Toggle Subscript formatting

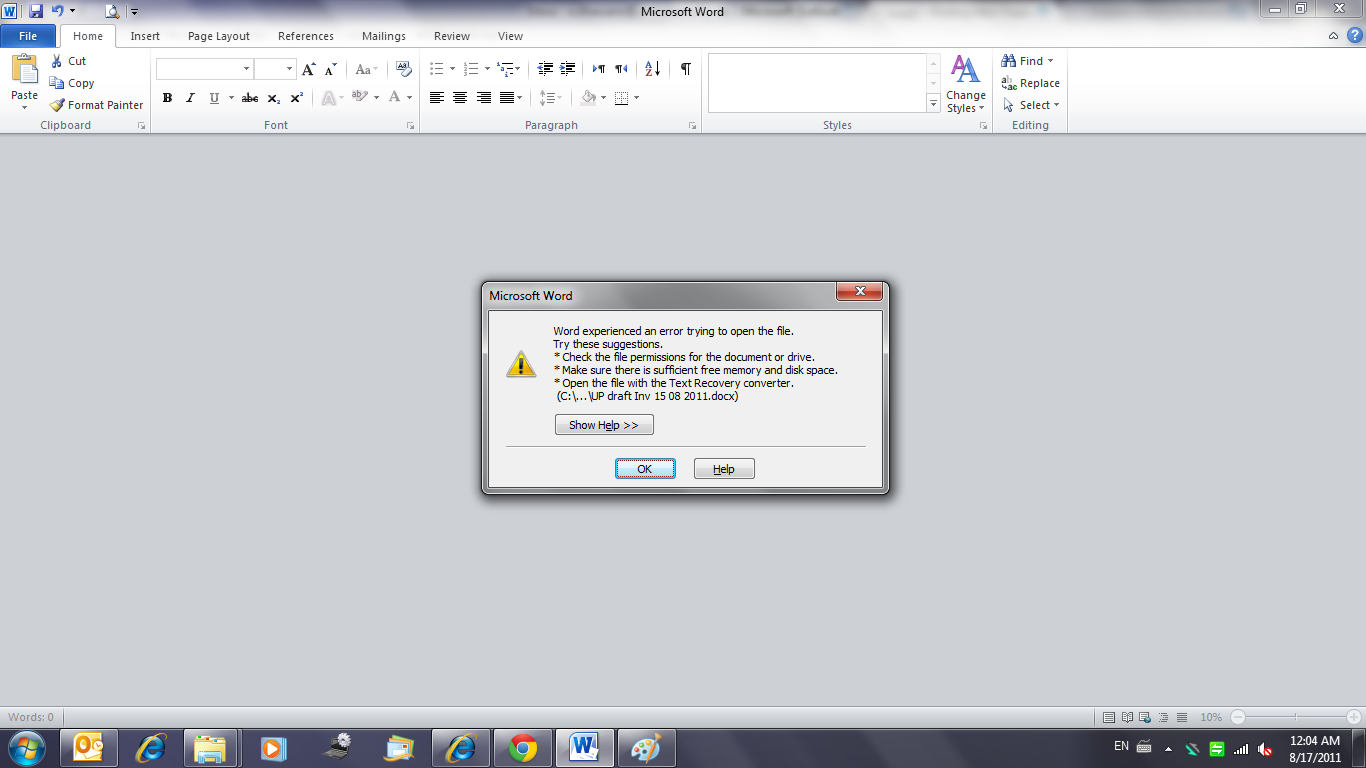tap(274, 98)
